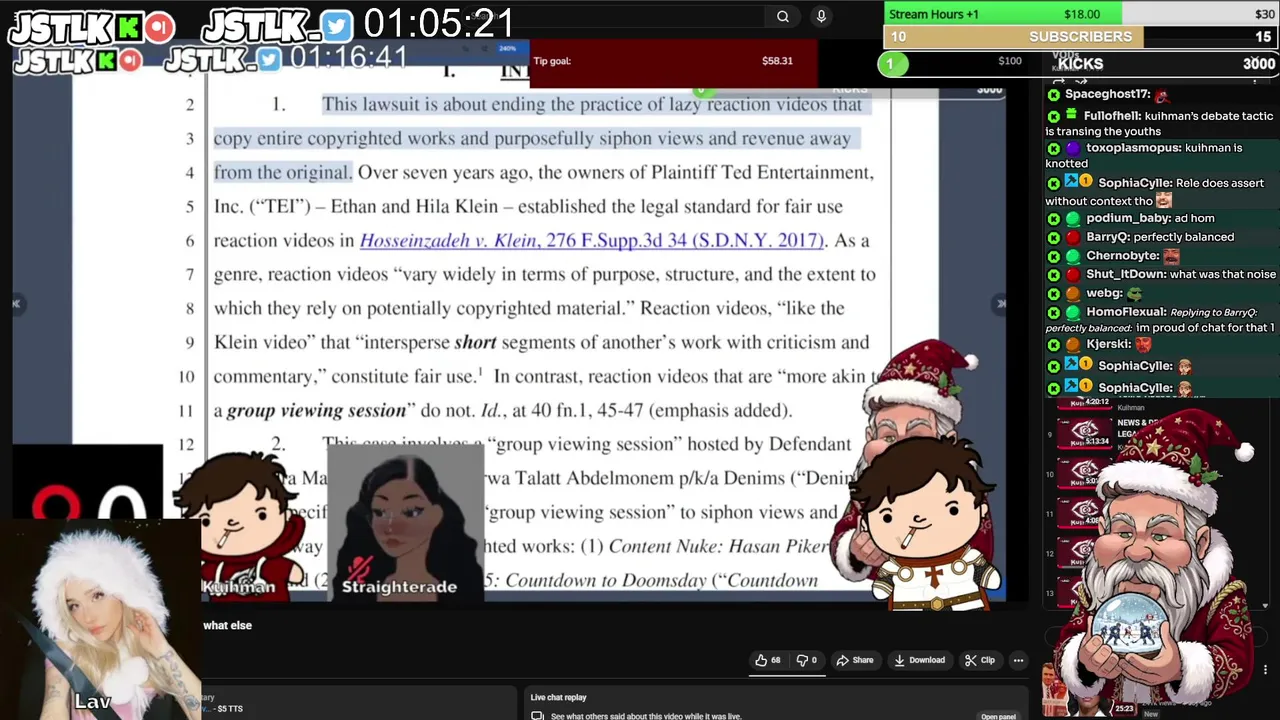This screenshot has height=720, width=1280.
Task: Activate voice search microphone icon
Action: pos(821,16)
